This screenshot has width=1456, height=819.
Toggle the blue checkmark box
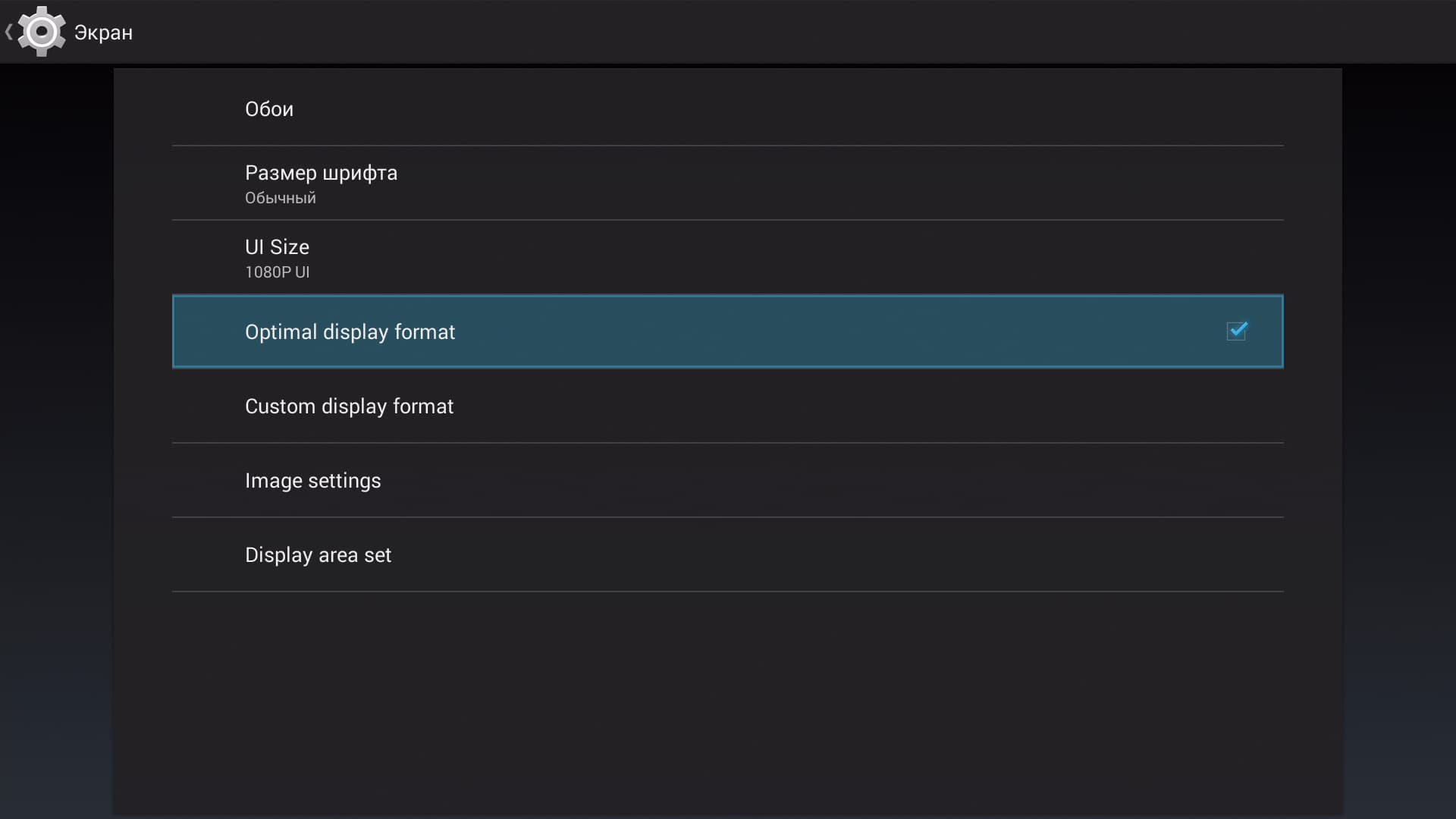pos(1237,331)
